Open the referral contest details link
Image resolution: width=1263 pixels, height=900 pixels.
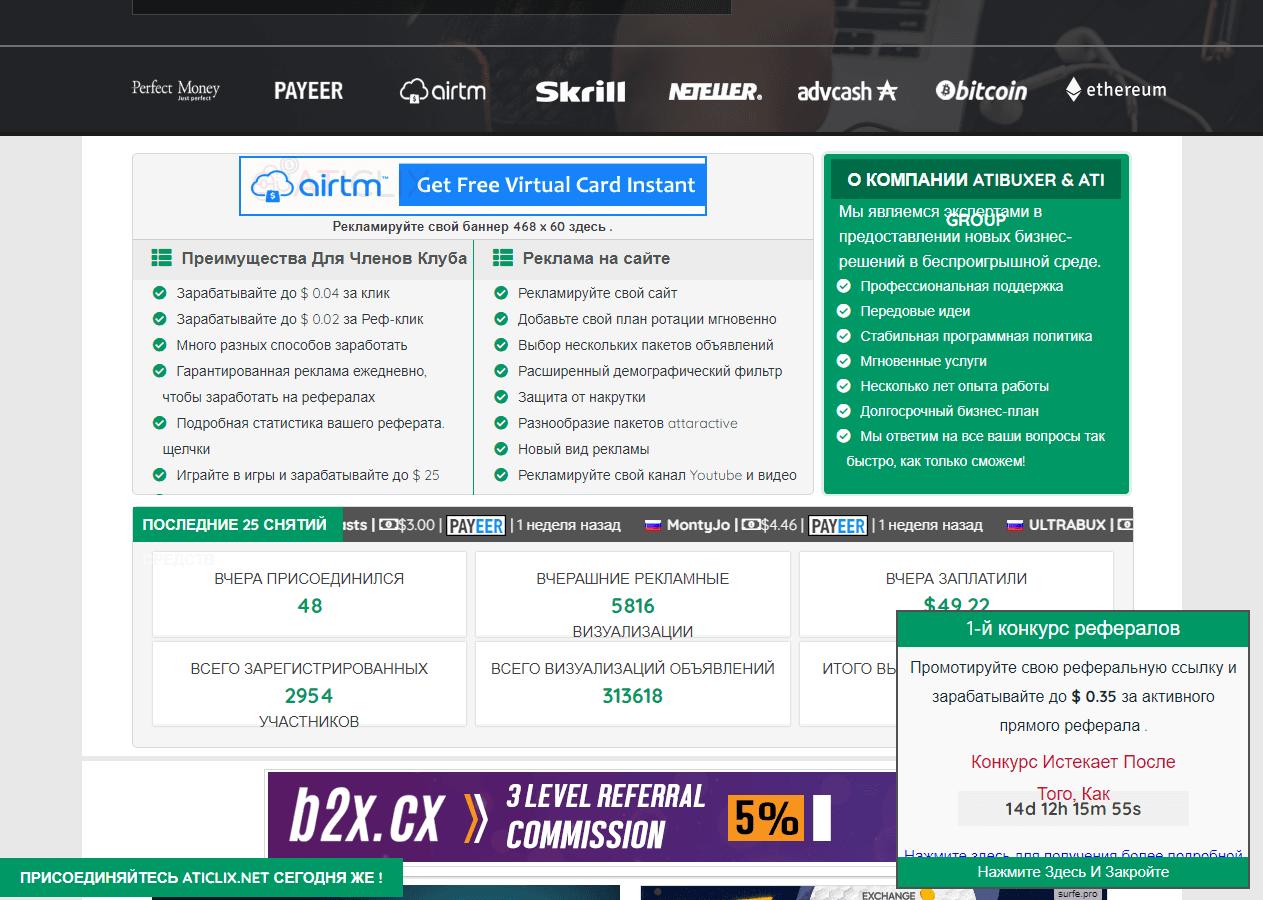coord(1072,855)
